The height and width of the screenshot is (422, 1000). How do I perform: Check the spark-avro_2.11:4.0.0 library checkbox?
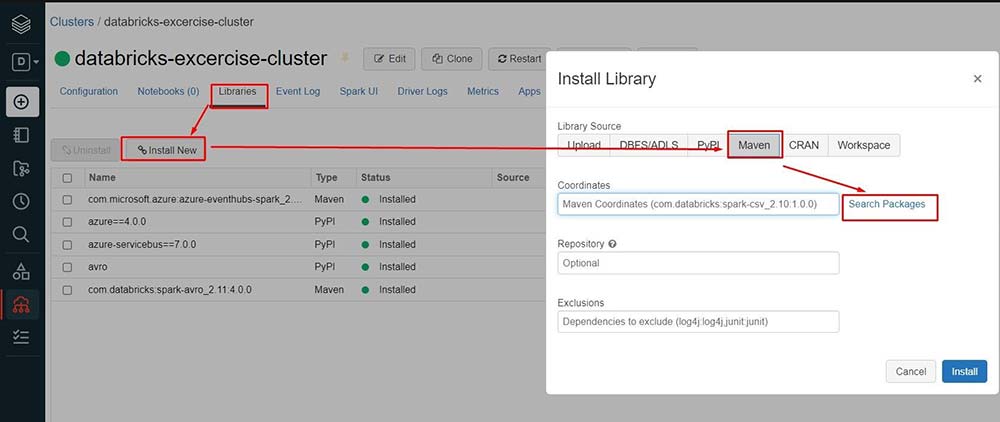pos(68,289)
